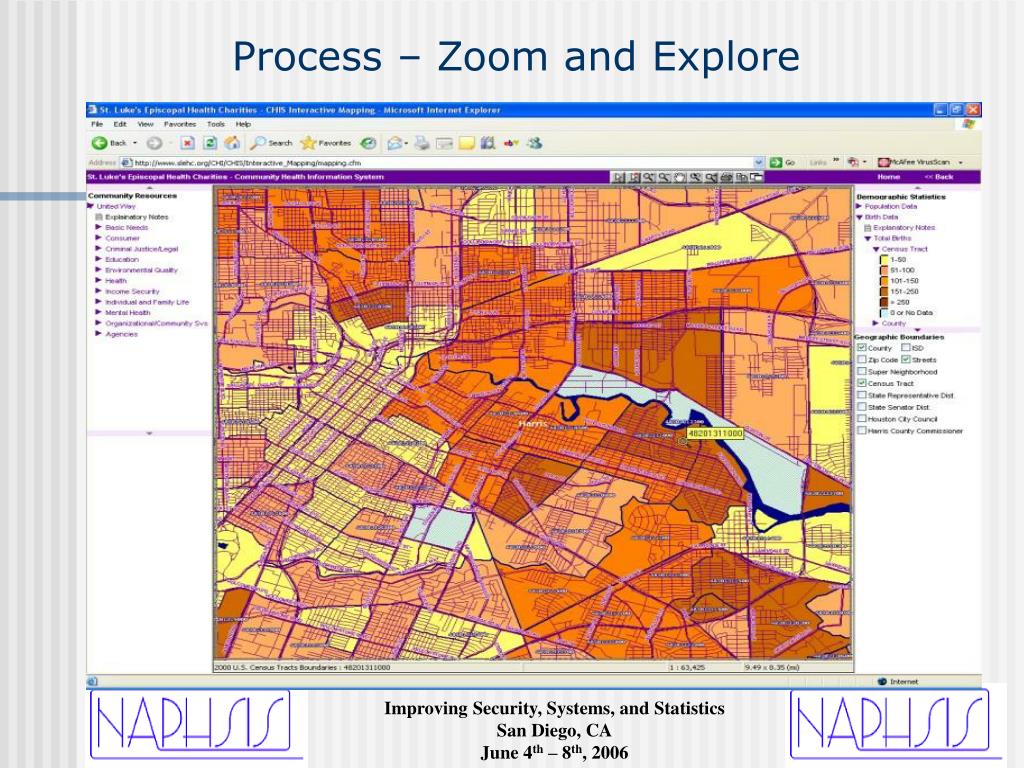Image resolution: width=1024 pixels, height=768 pixels.
Task: Click the first icon in map toolbar
Action: pos(618,177)
